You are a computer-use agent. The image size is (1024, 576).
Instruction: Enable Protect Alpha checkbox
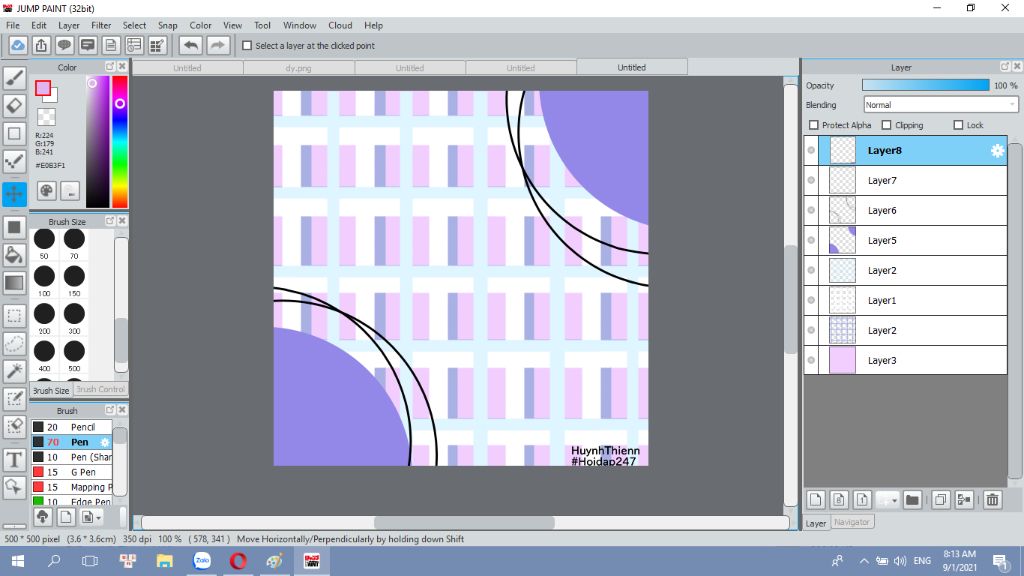pyautogui.click(x=814, y=125)
